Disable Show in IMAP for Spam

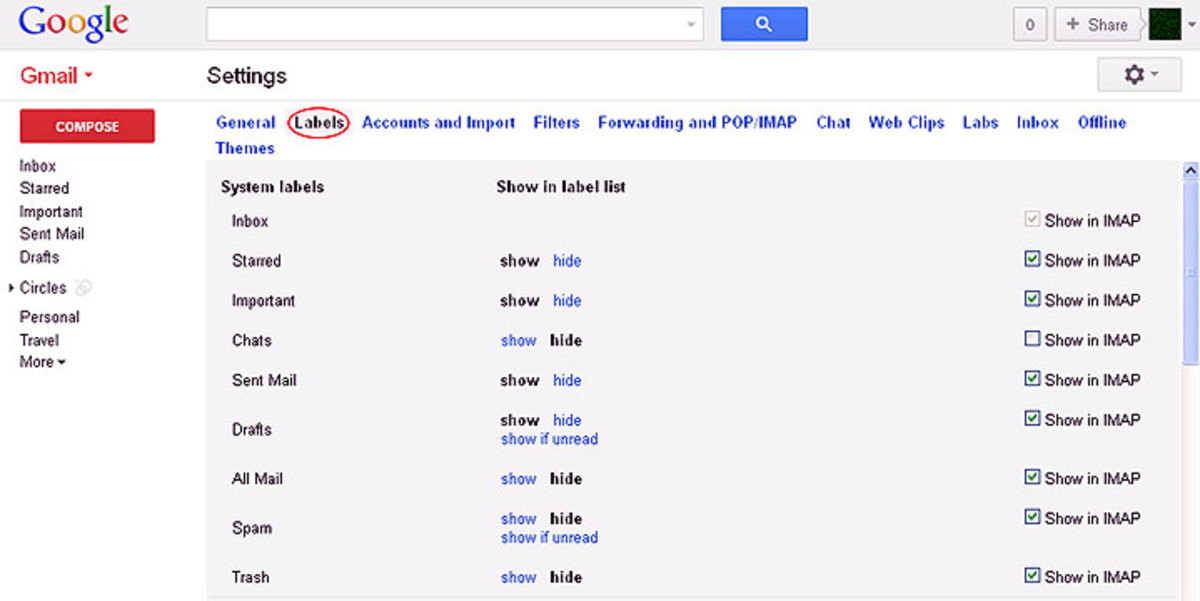click(1033, 518)
